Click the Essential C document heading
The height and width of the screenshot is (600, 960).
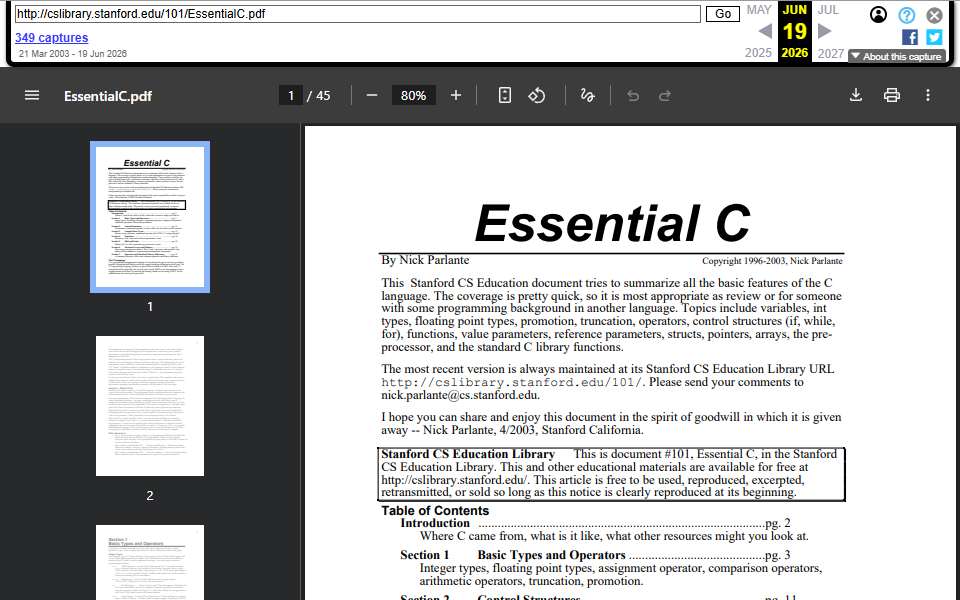612,223
